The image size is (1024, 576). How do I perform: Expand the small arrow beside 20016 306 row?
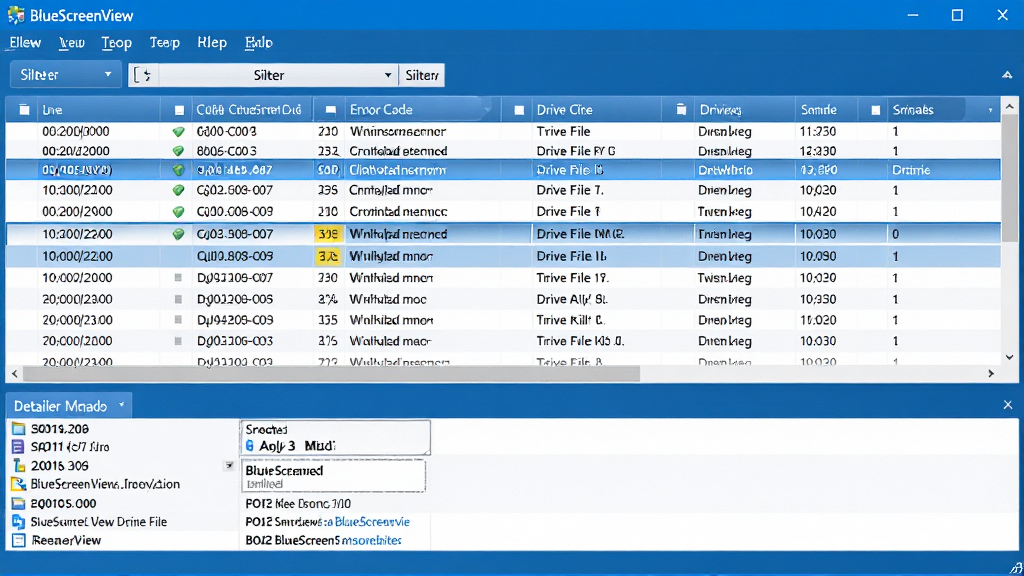229,466
